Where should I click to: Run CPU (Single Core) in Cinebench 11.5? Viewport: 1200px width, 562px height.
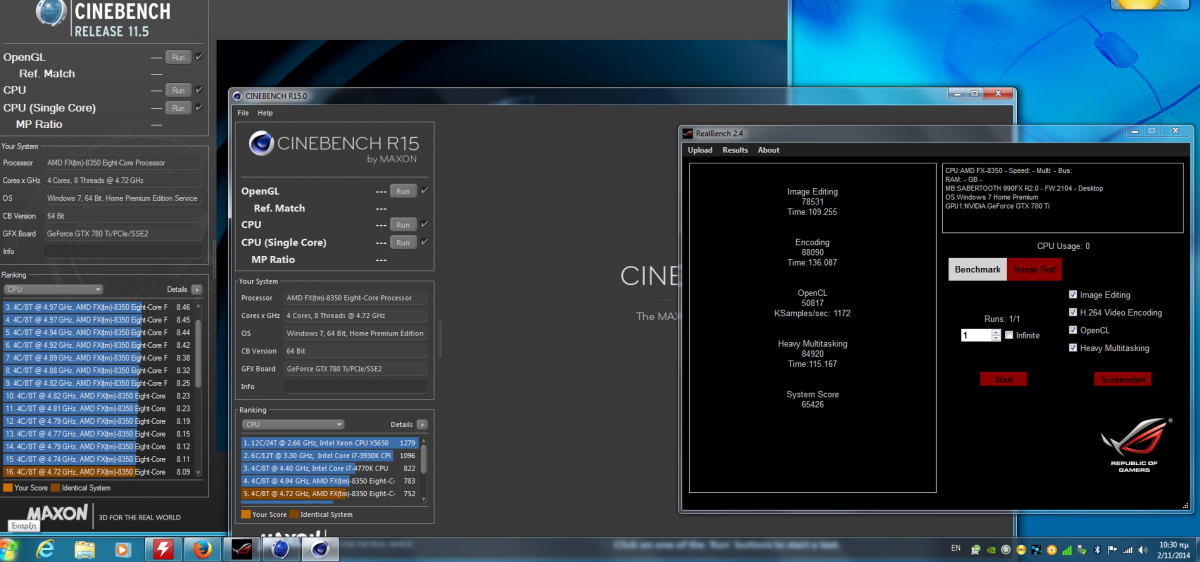pos(178,107)
